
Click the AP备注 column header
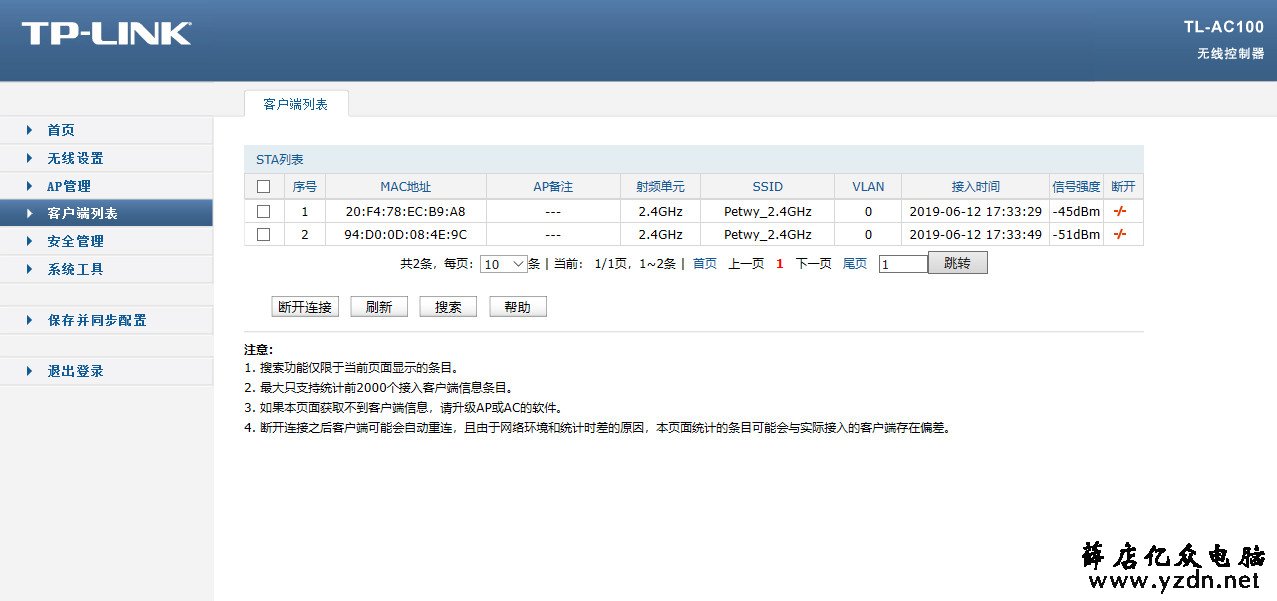553,187
